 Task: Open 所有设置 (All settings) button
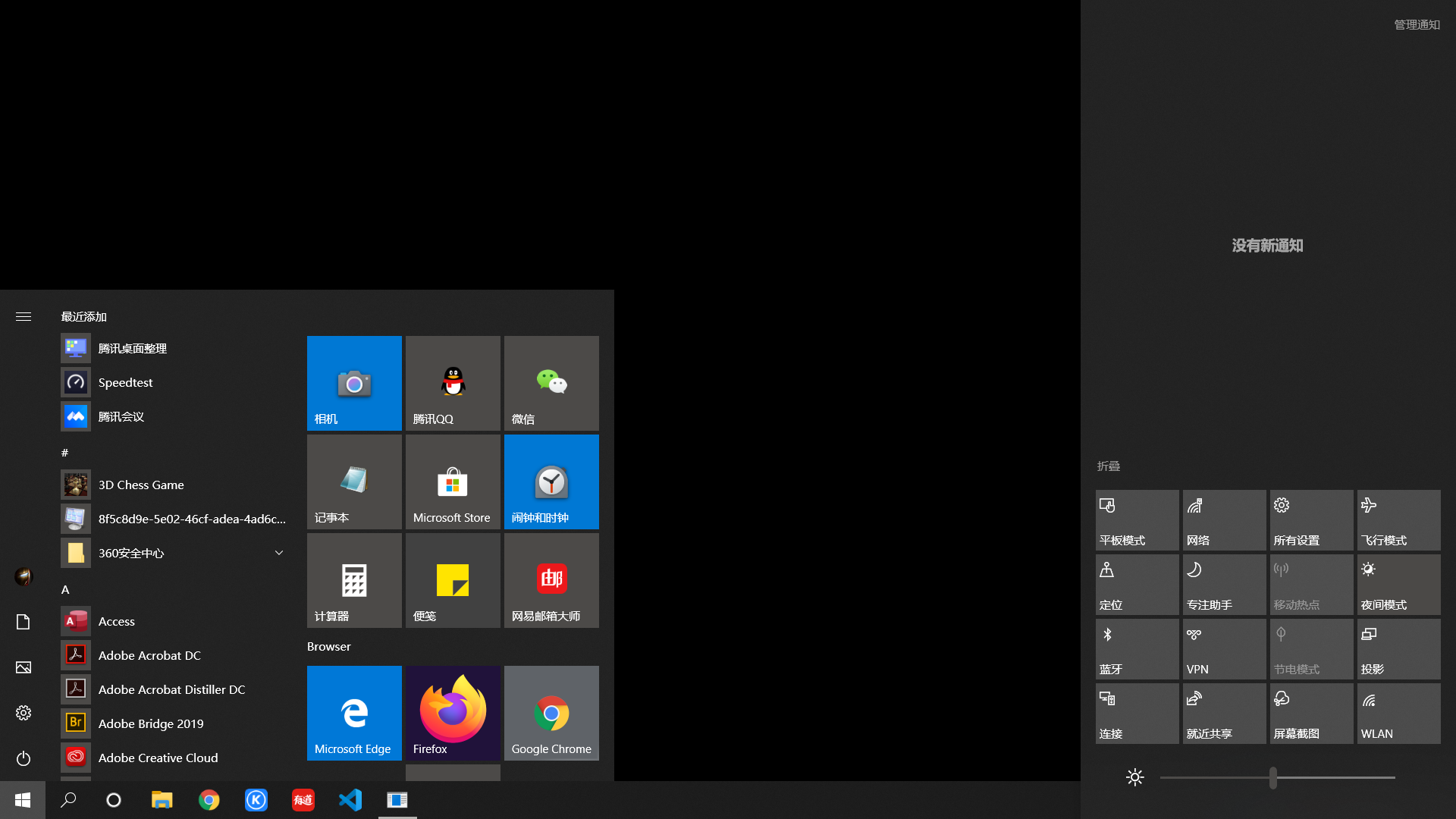[1311, 520]
